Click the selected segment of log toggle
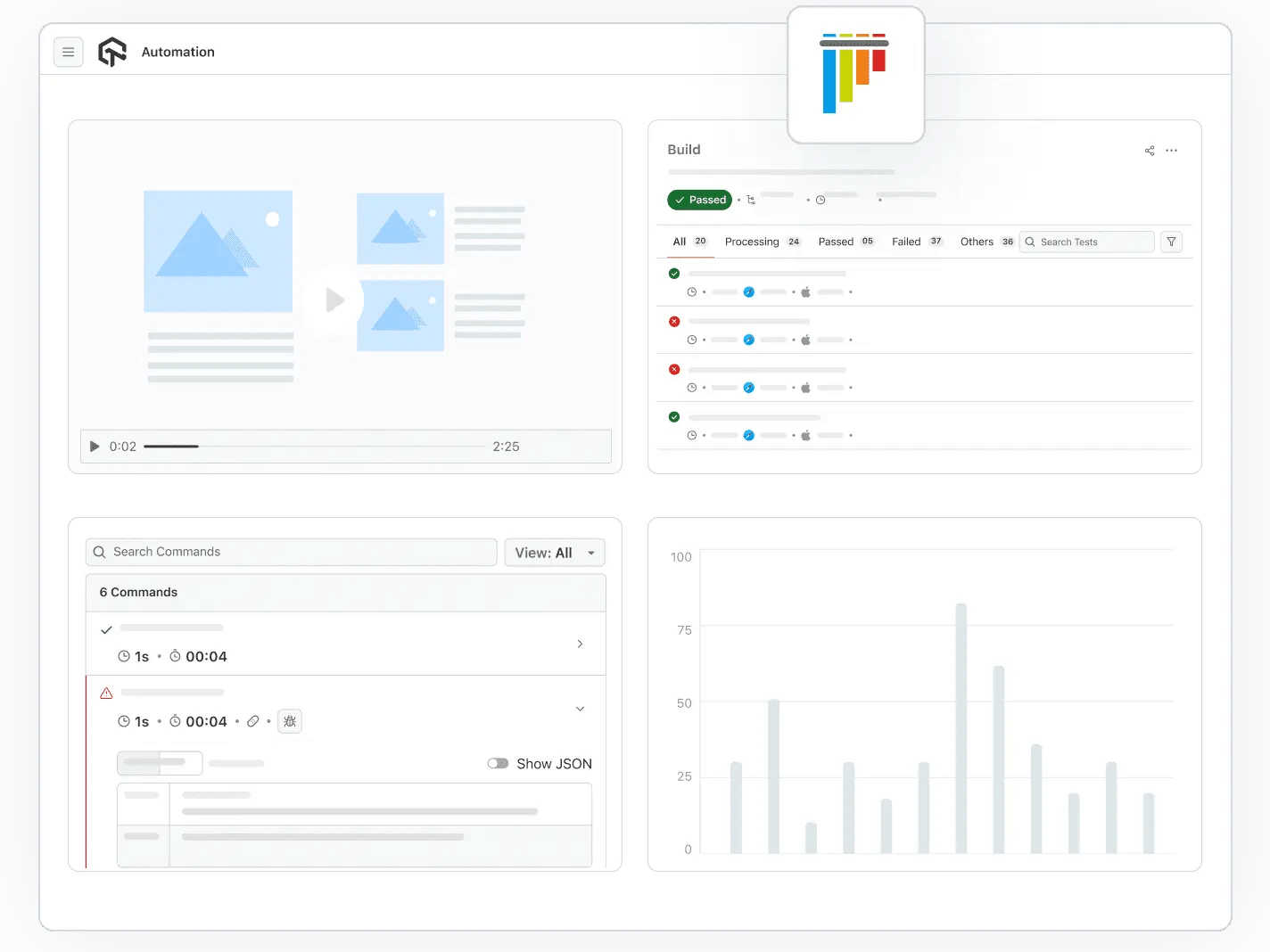1270x952 pixels. (x=138, y=763)
